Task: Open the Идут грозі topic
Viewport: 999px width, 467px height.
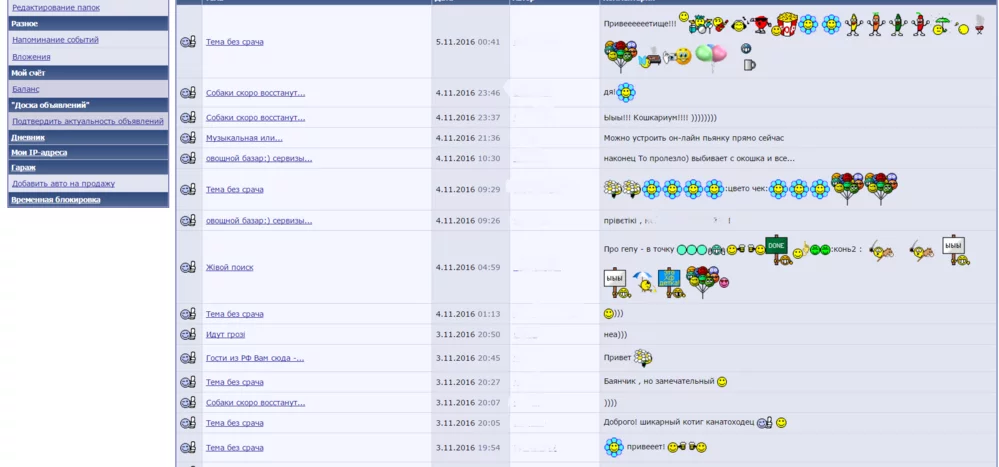Action: [x=226, y=334]
